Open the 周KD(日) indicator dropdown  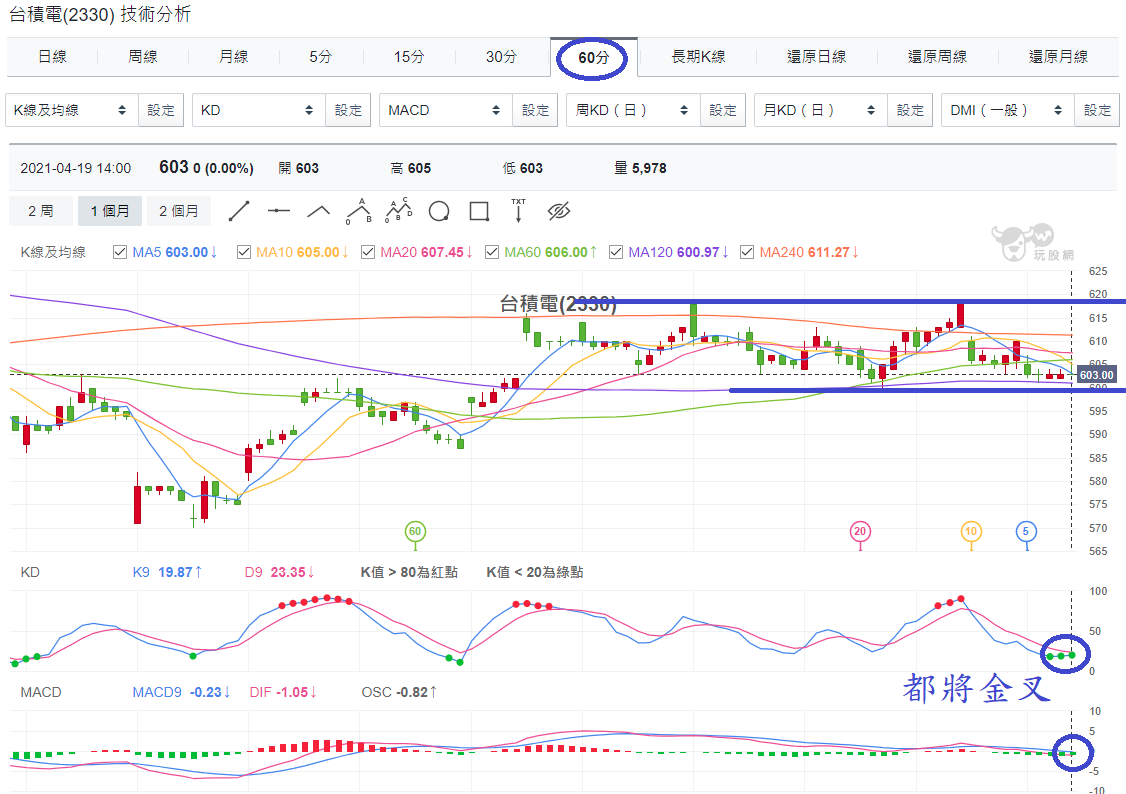point(633,110)
